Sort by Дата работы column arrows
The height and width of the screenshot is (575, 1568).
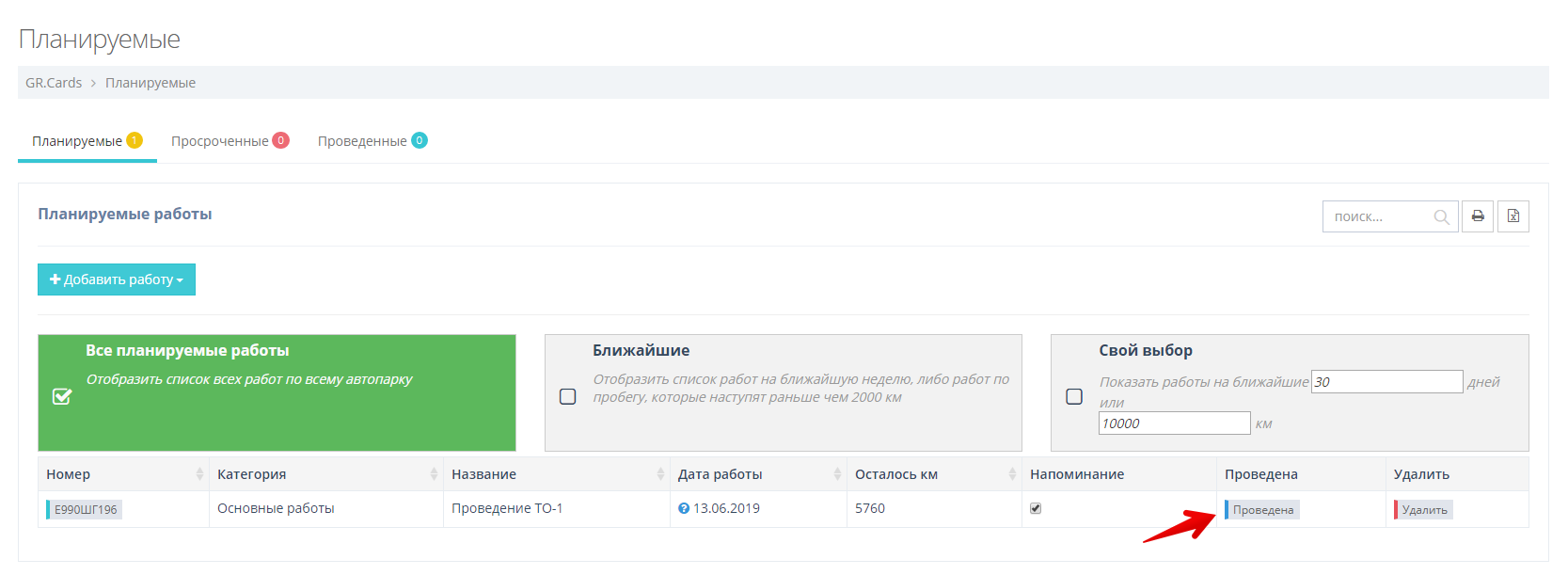pos(837,474)
